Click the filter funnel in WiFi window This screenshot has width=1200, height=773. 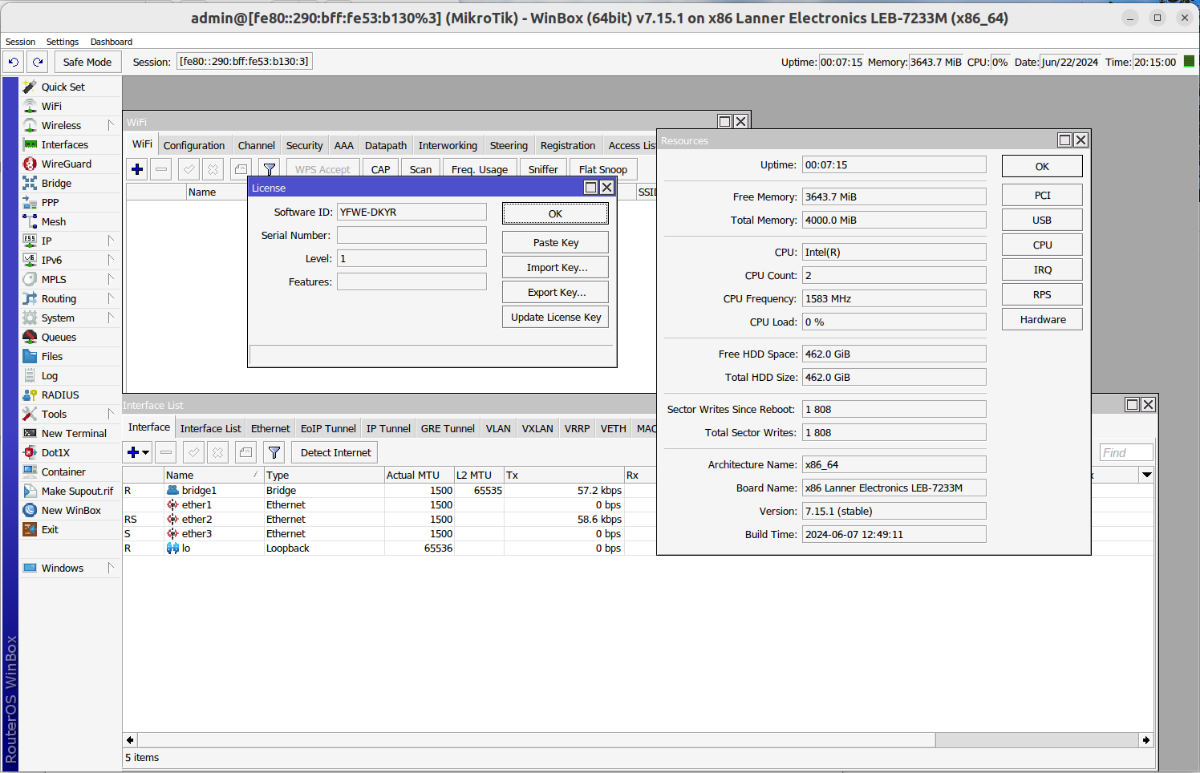coord(269,169)
